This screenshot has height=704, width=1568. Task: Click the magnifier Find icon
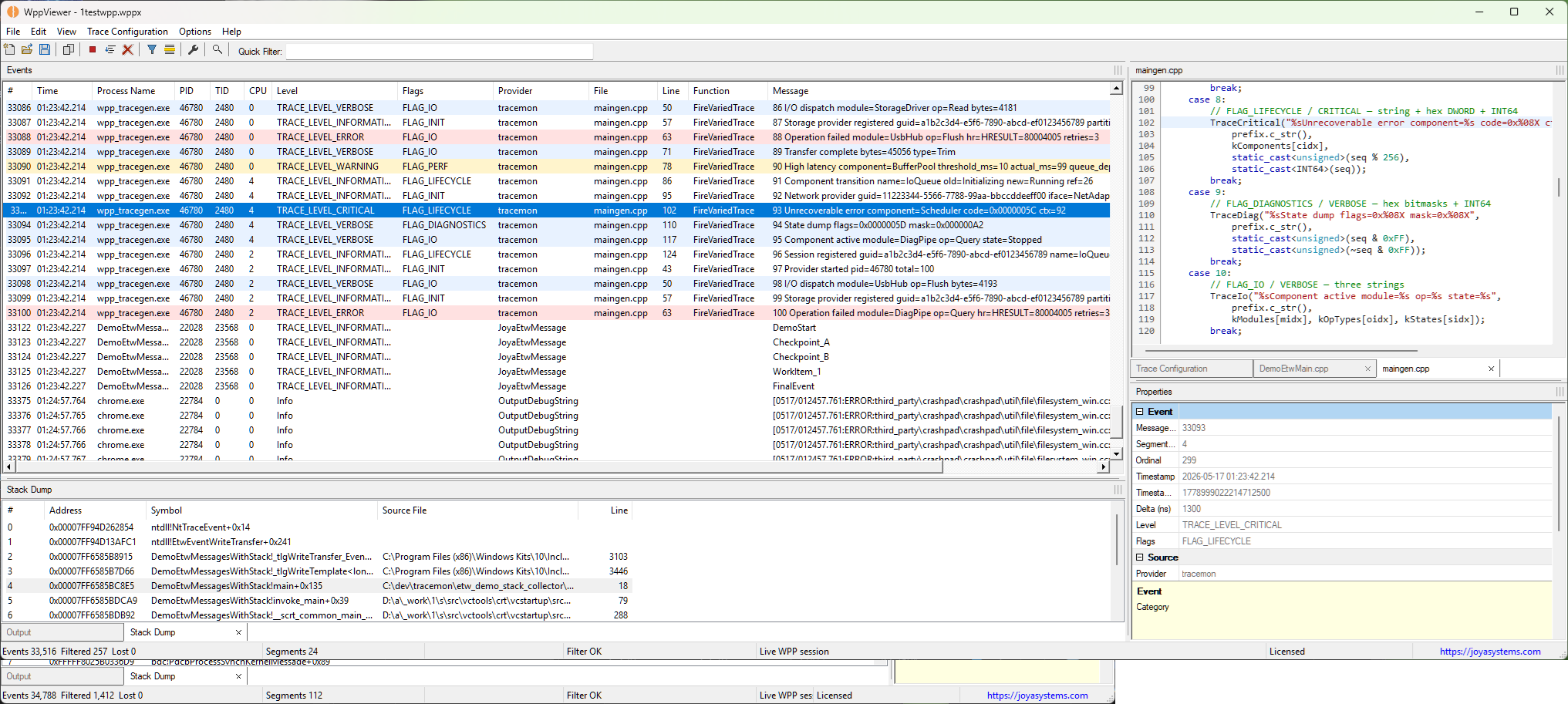click(x=217, y=49)
